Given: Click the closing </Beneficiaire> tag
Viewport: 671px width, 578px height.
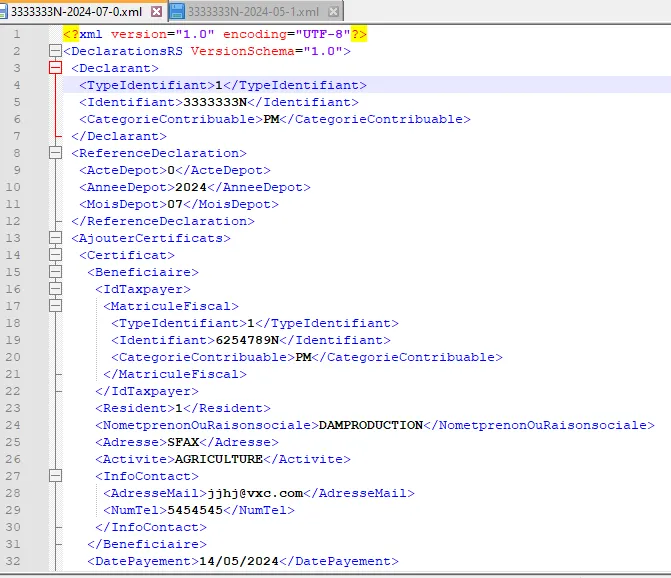Looking at the screenshot, I should pyautogui.click(x=147, y=544).
